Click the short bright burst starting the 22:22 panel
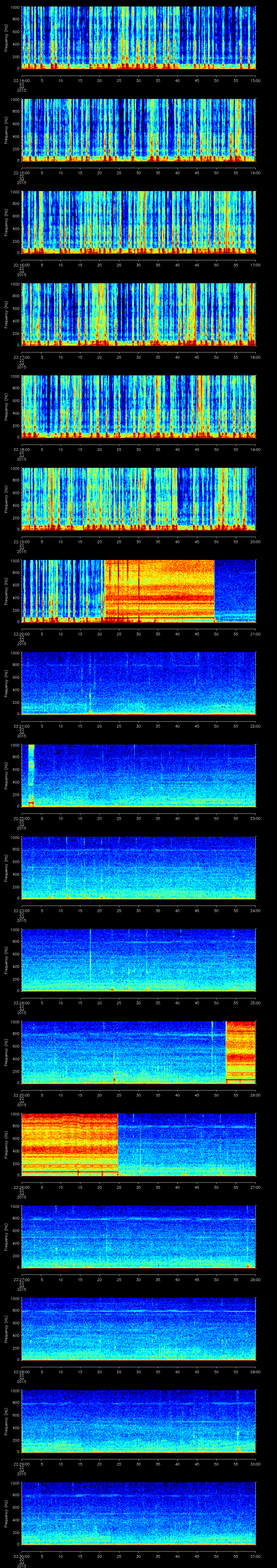The image size is (277, 1568). point(31,775)
